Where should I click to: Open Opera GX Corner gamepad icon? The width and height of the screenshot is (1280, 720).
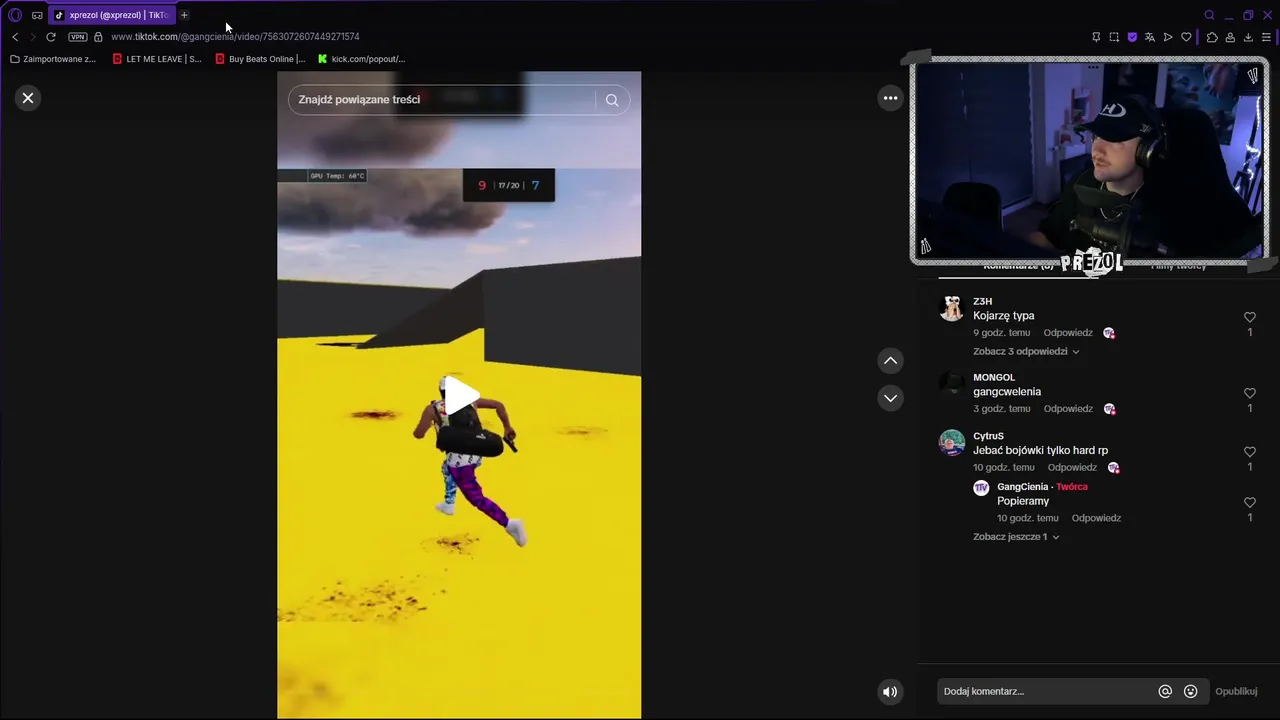point(37,15)
